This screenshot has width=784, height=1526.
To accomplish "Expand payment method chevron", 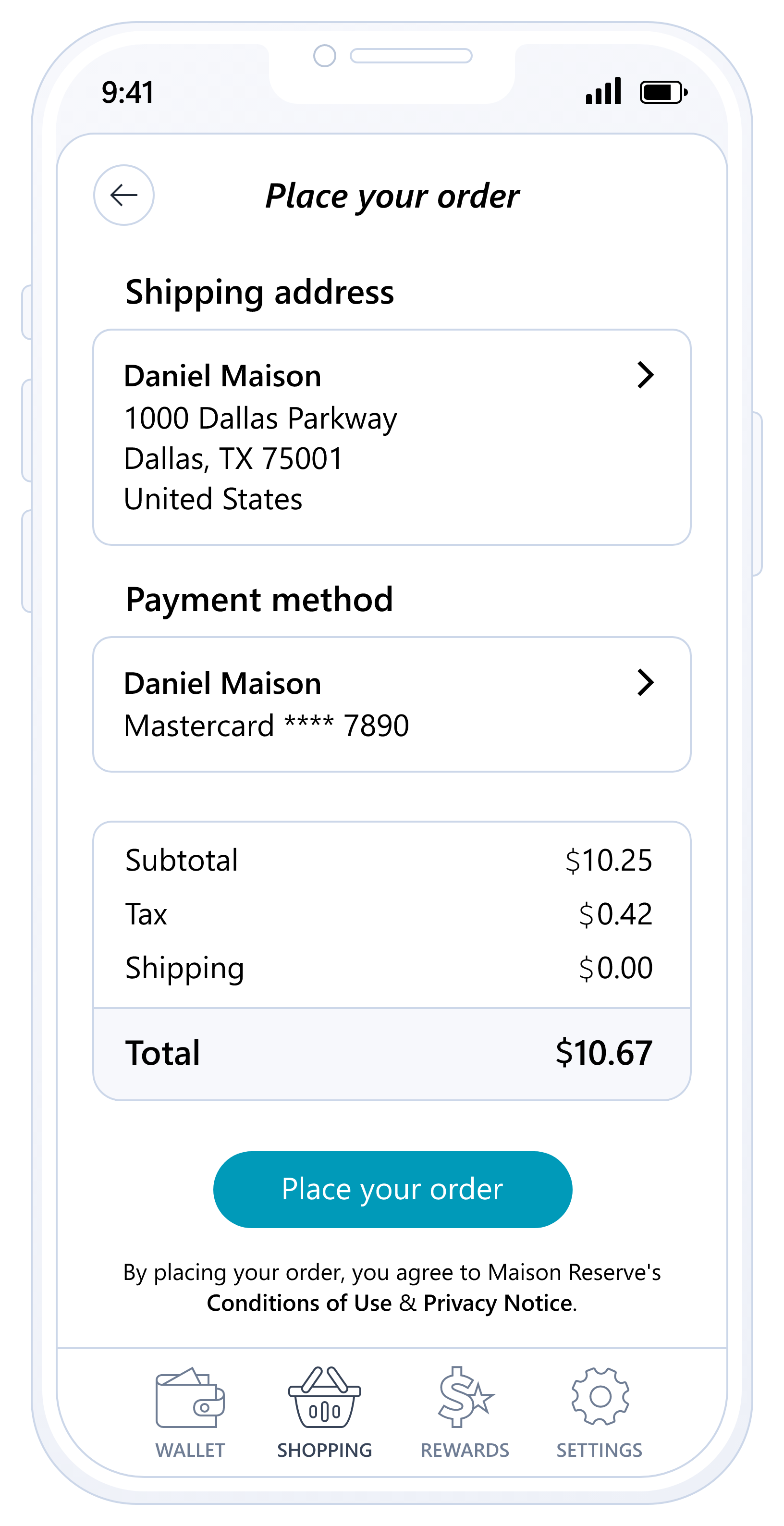I will (x=645, y=682).
